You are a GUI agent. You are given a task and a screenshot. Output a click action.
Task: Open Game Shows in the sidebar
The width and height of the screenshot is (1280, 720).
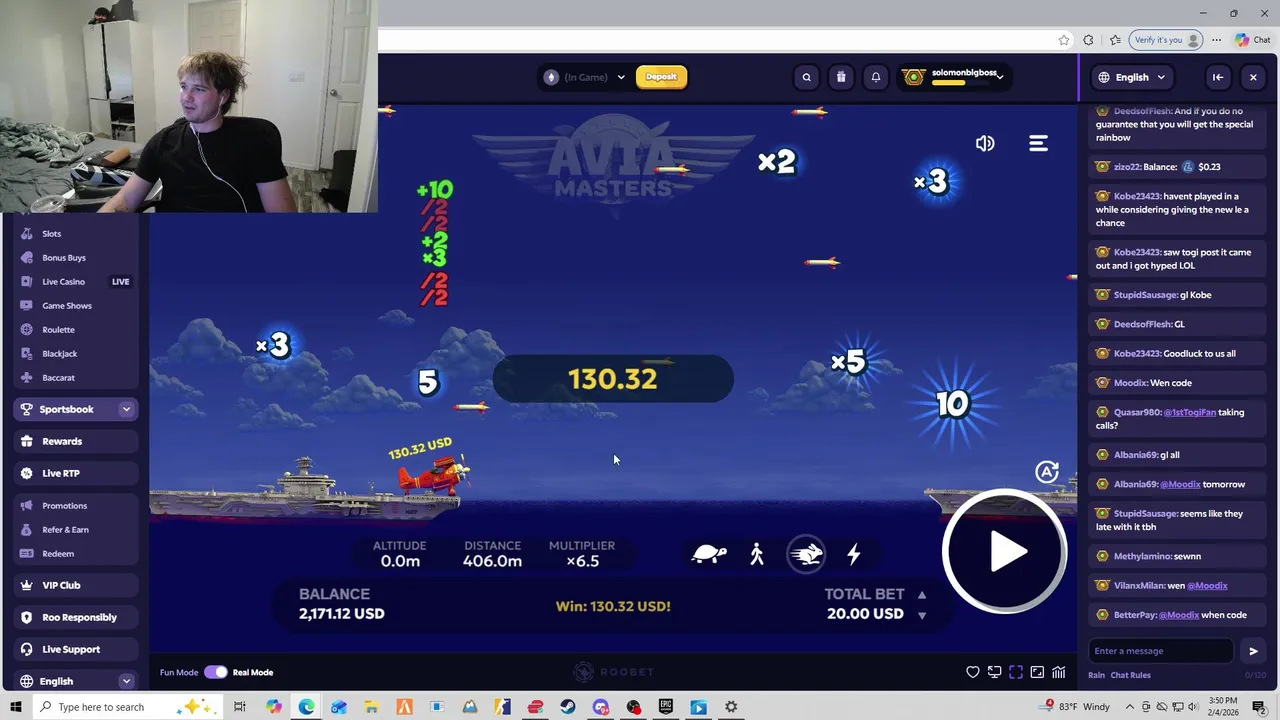(67, 306)
